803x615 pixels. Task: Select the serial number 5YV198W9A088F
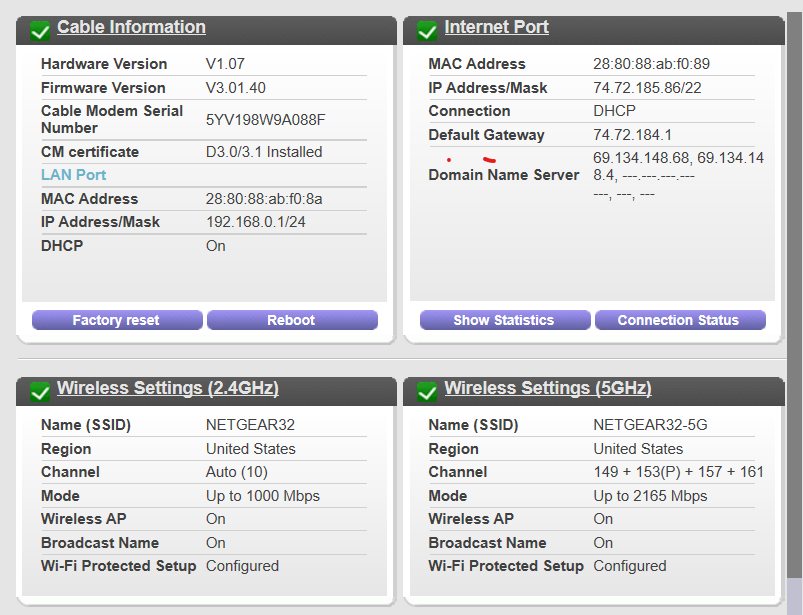[265, 119]
